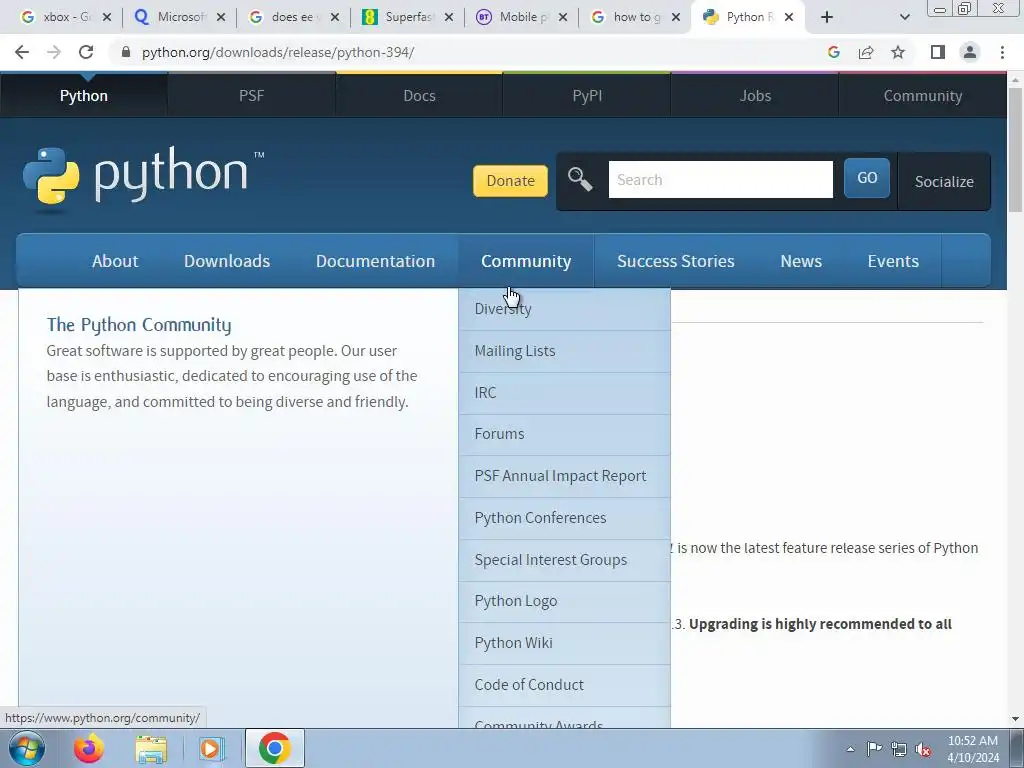Screen dimensions: 1024x768
Task: Close the xbox Google tab
Action: pos(107,17)
